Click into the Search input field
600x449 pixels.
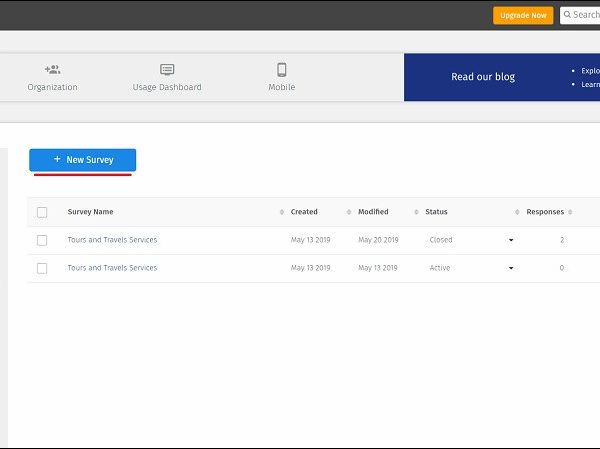coord(586,15)
